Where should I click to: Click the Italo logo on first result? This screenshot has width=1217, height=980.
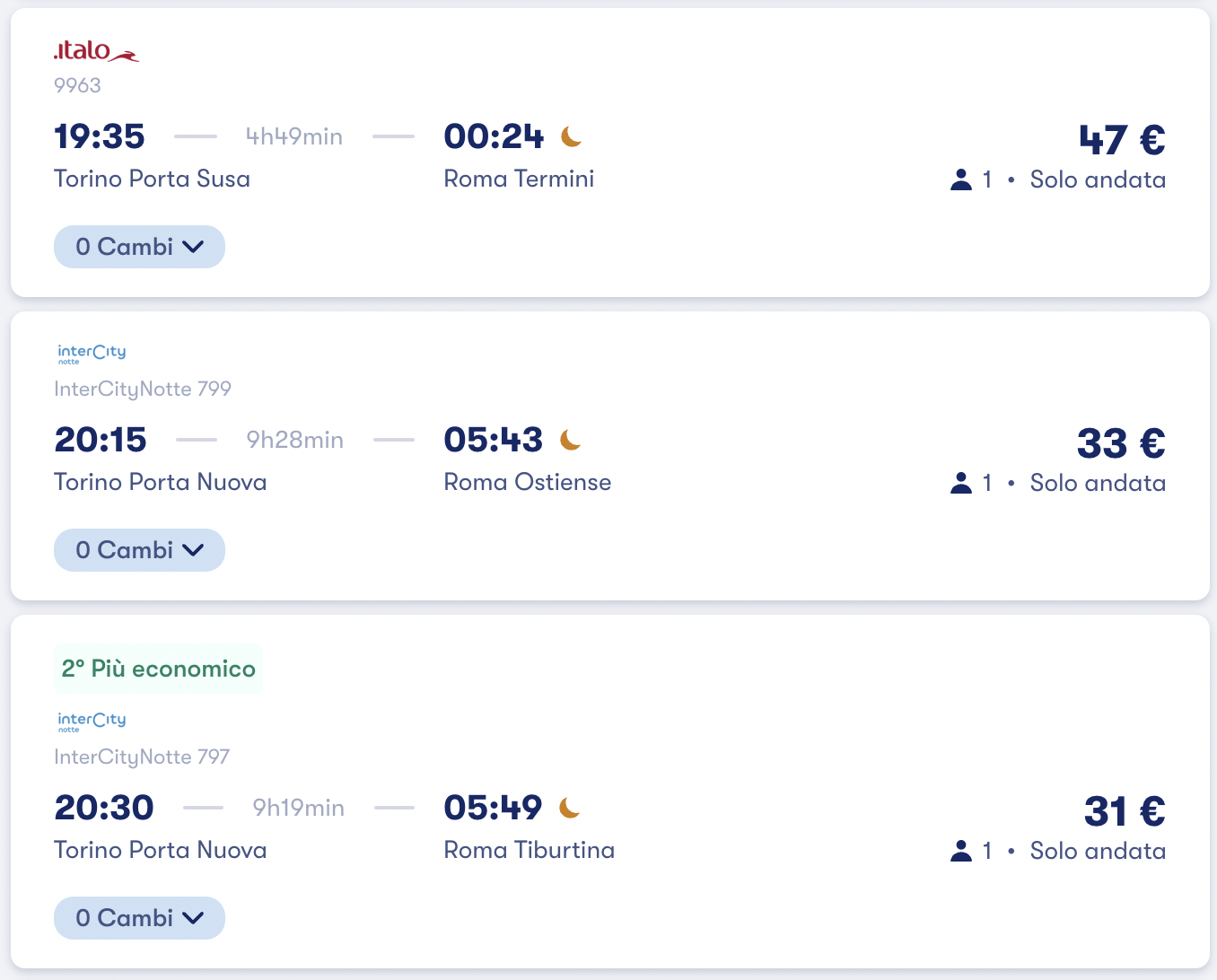pos(96,51)
